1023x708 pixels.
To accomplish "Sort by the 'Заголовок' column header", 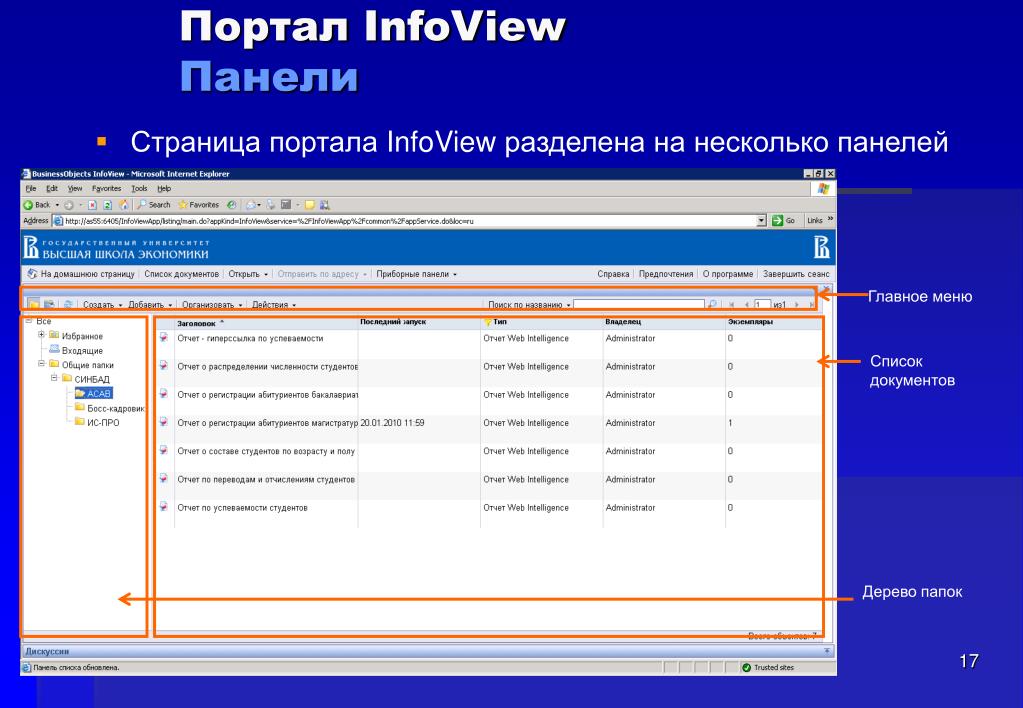I will (x=196, y=323).
